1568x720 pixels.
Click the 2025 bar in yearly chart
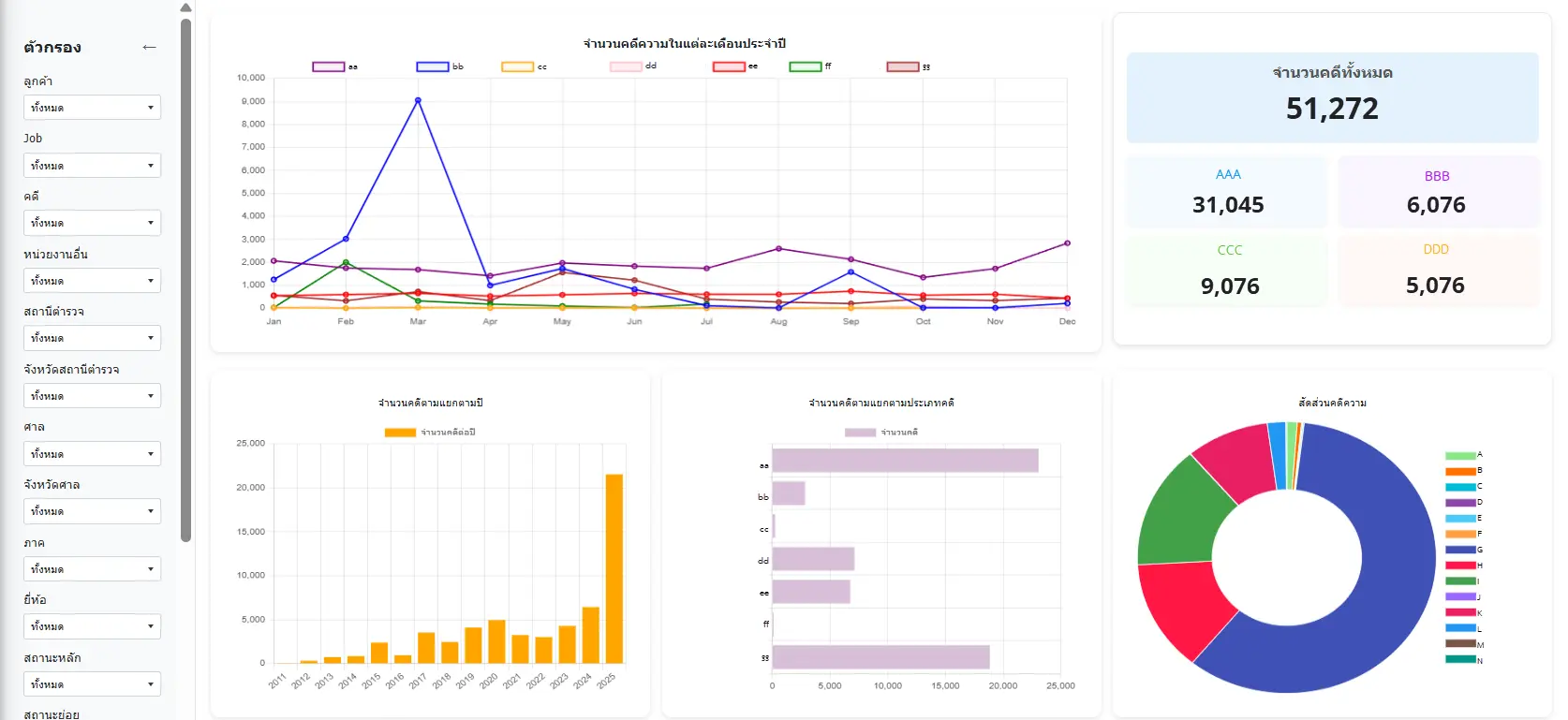tap(614, 568)
